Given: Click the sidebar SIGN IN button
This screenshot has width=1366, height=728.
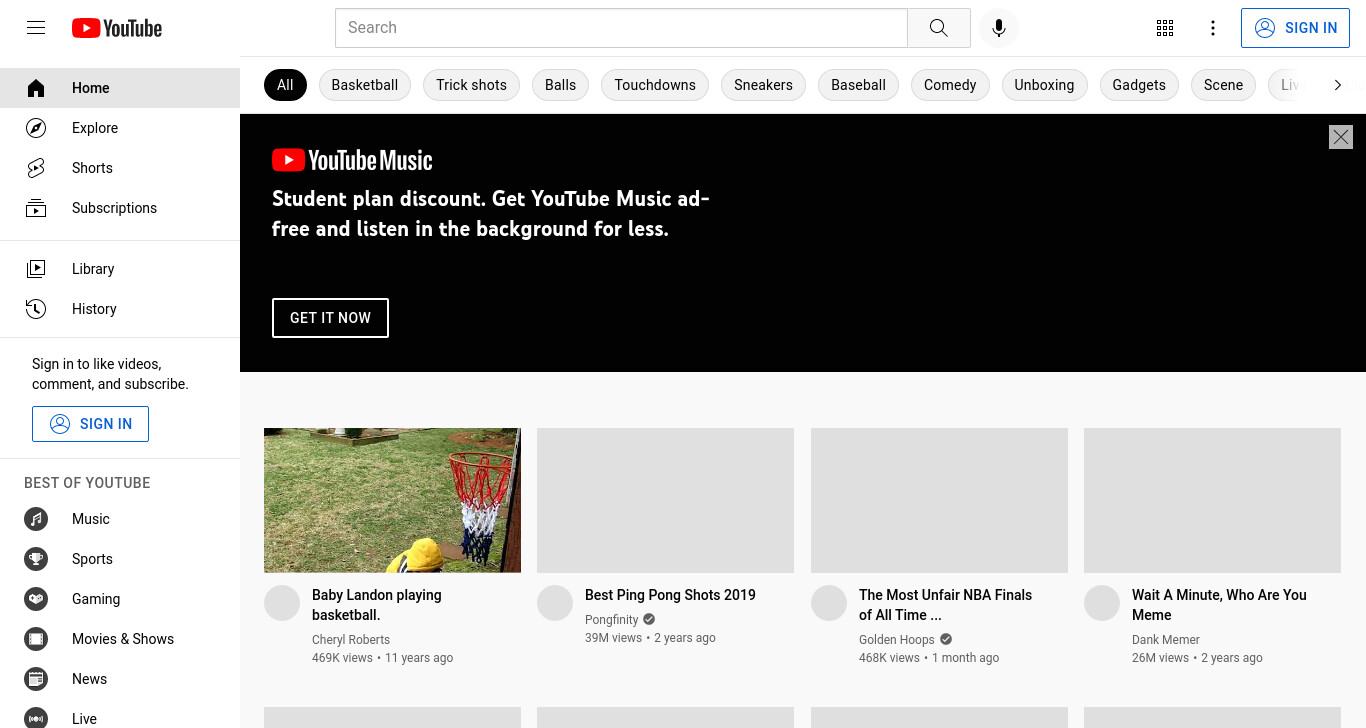Looking at the screenshot, I should [90, 424].
